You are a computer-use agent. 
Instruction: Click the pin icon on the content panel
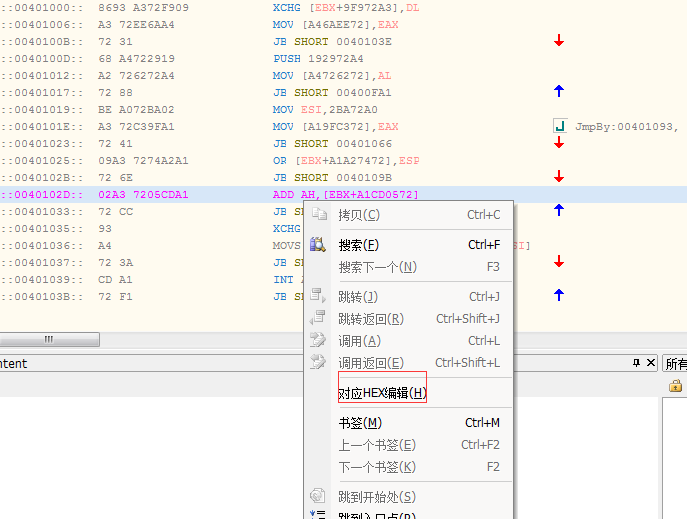click(x=636, y=363)
